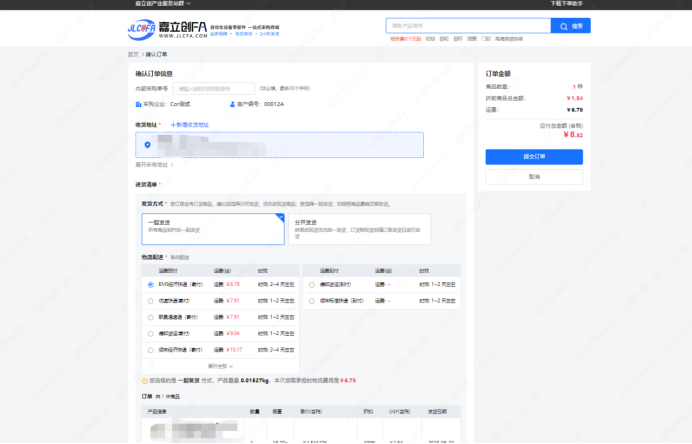Click the search magnifier icon
Viewport: 692px width, 444px height.
point(559,25)
